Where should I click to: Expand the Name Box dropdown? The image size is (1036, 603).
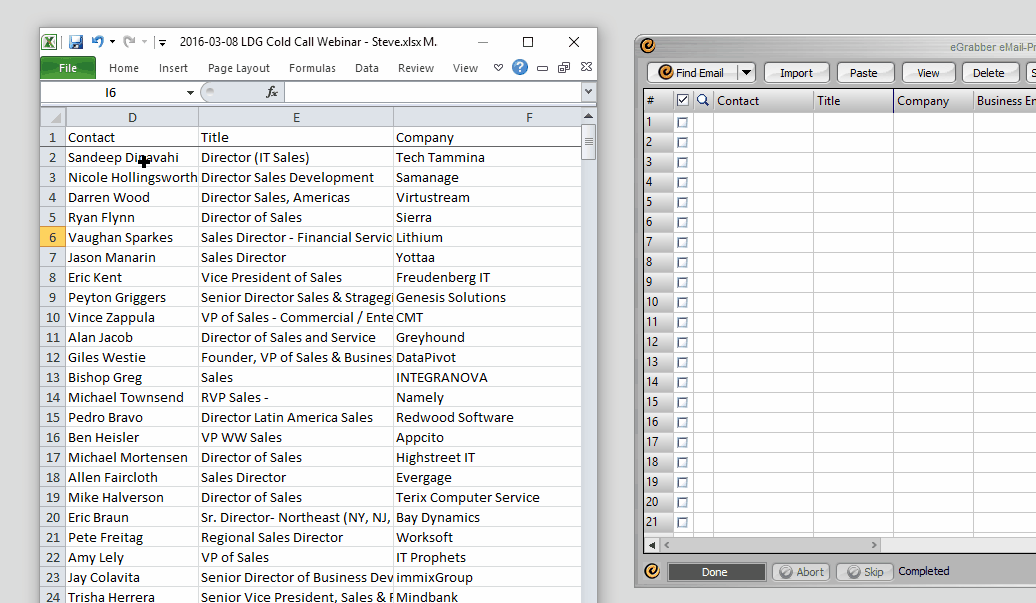[x=190, y=92]
